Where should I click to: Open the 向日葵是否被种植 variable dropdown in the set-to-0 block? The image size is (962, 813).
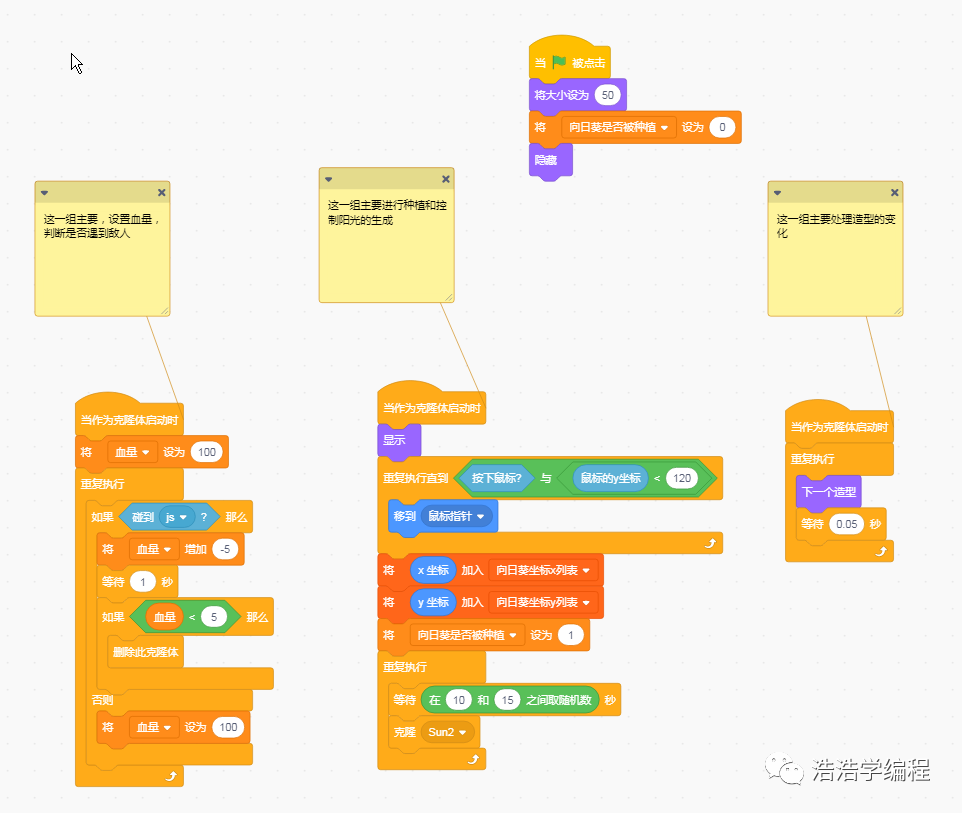(618, 127)
